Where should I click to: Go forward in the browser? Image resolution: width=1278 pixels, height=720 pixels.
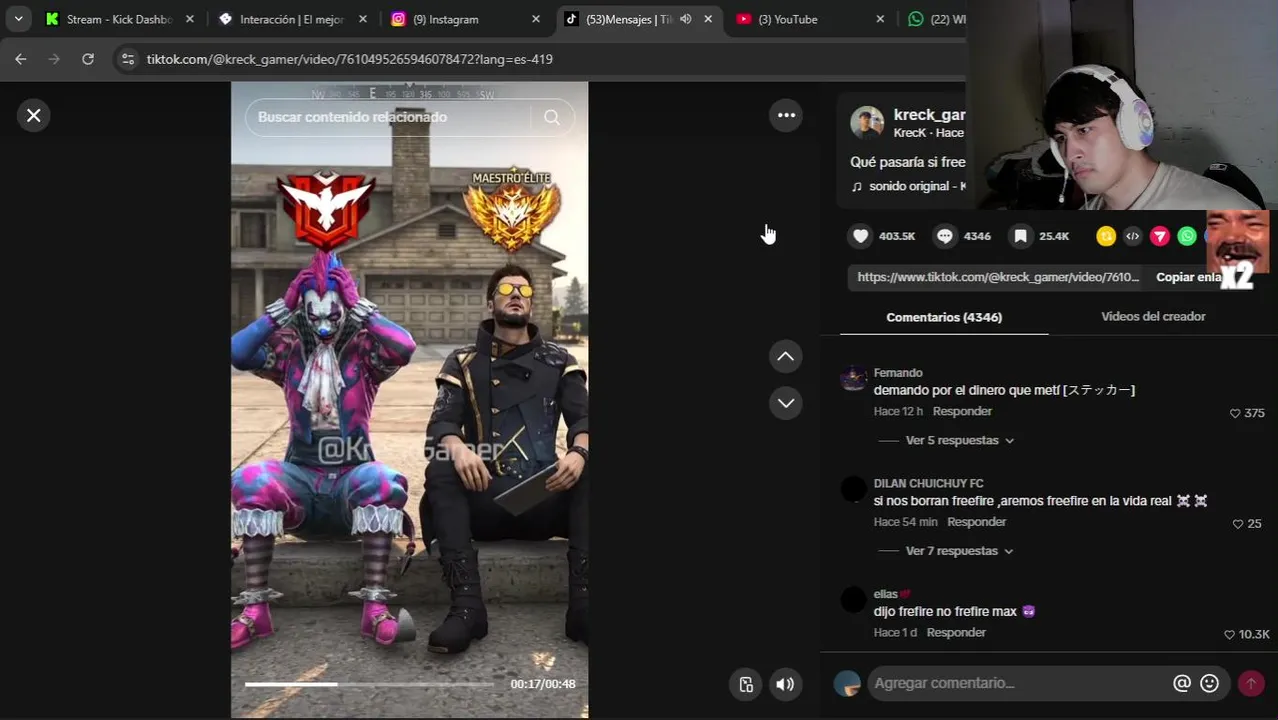click(54, 59)
